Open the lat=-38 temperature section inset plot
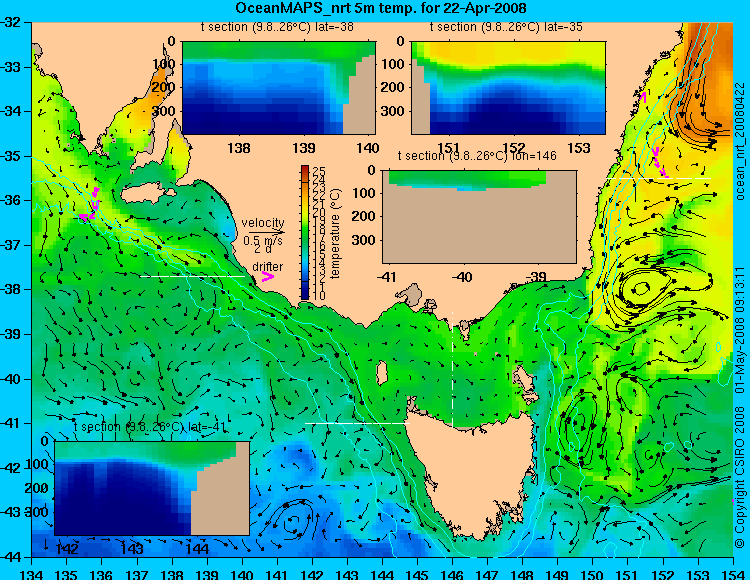This screenshot has width=750, height=580. (x=279, y=88)
